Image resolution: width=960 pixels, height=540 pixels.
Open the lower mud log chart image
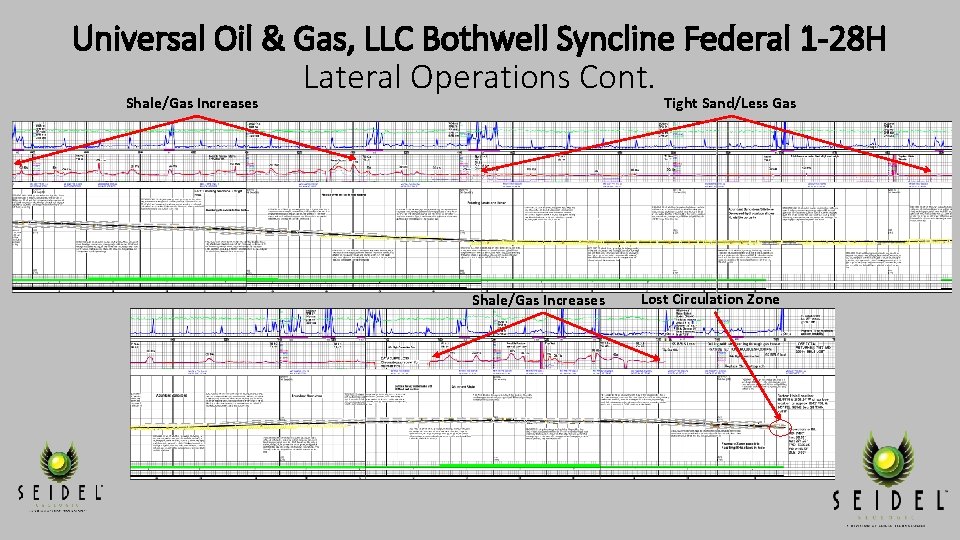pyautogui.click(x=482, y=393)
